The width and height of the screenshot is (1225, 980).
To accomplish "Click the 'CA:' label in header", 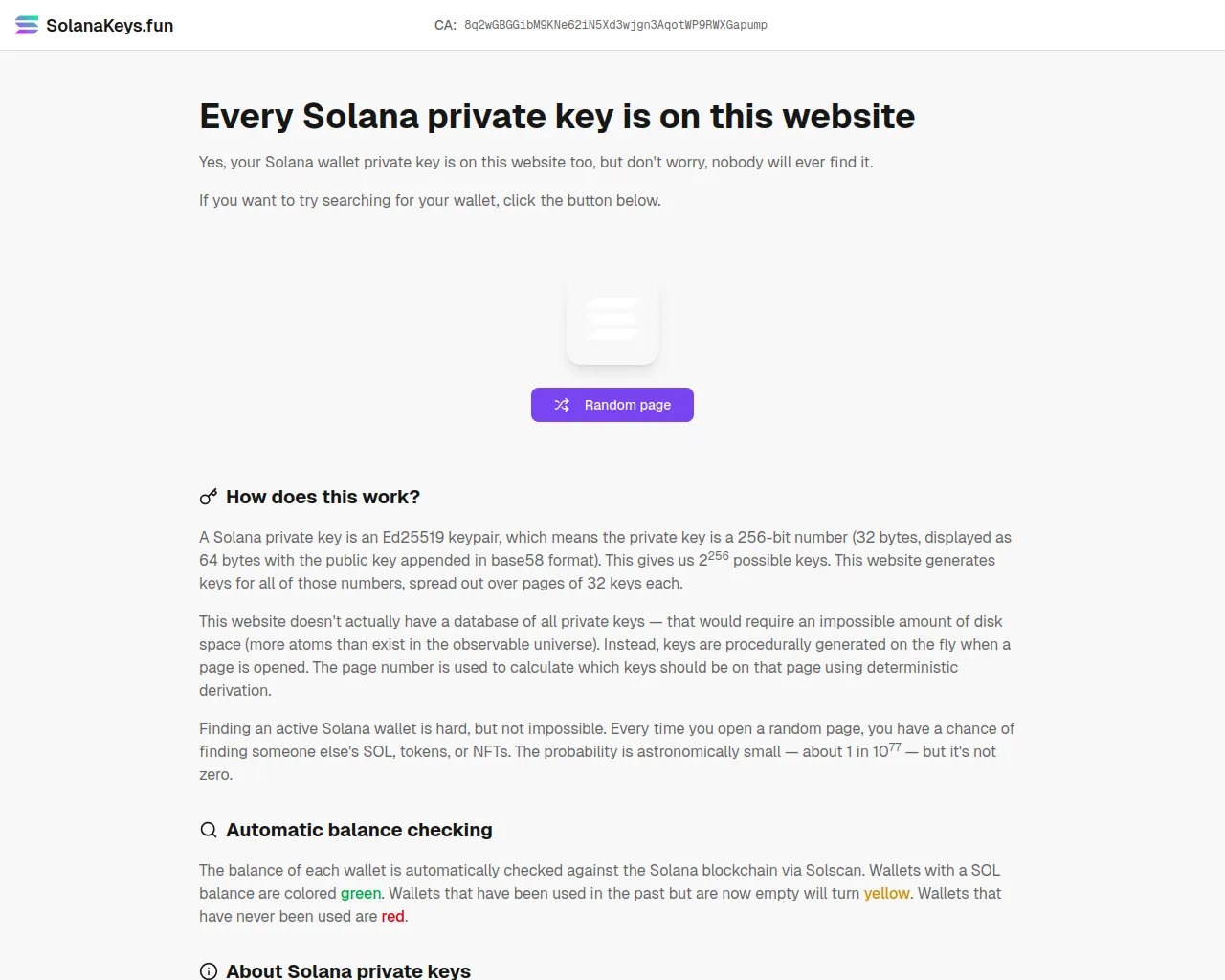I will 445,25.
